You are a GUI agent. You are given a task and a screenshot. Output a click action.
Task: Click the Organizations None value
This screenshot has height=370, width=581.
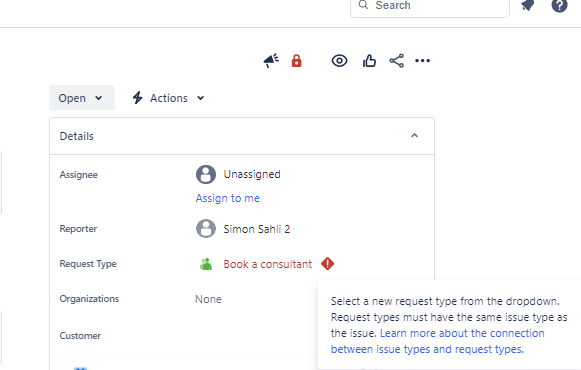pos(208,299)
